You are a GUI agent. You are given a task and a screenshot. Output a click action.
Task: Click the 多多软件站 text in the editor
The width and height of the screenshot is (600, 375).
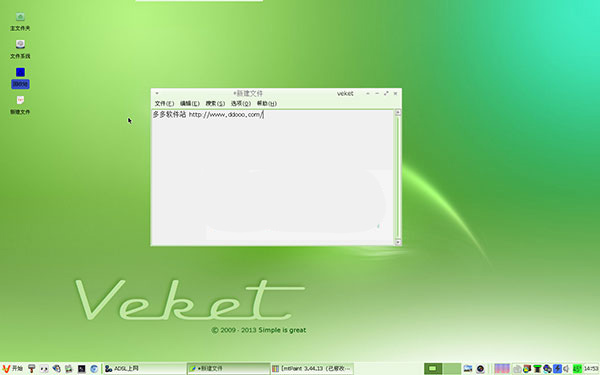[169, 114]
